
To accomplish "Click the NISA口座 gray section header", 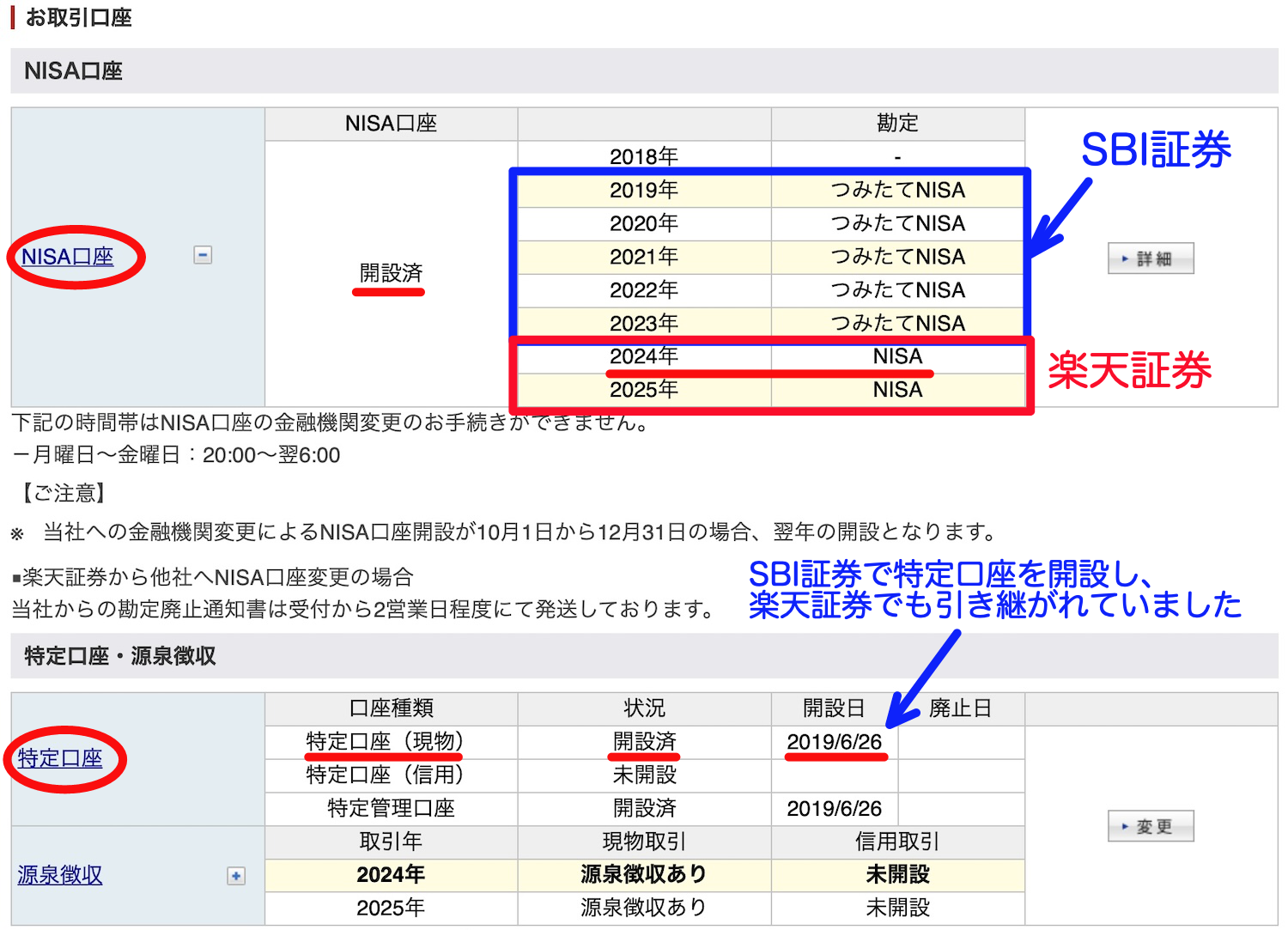I will tap(644, 70).
